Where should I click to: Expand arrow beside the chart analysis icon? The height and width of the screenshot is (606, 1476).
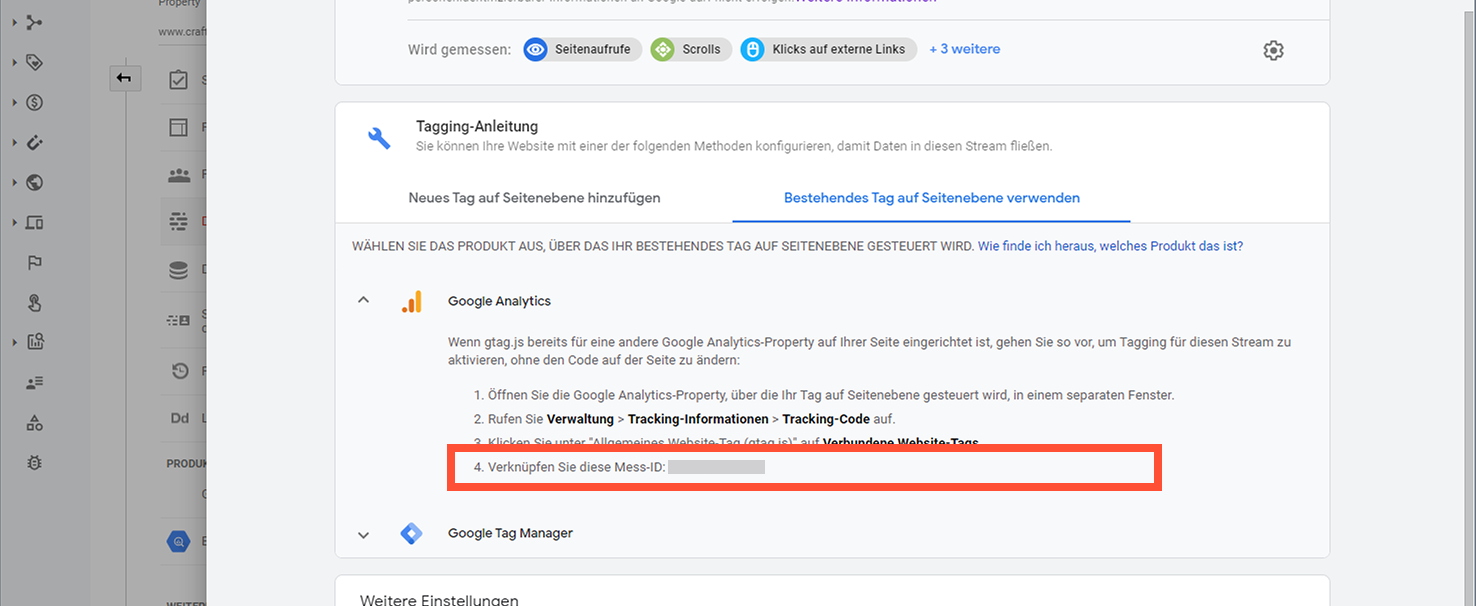pyautogui.click(x=14, y=342)
